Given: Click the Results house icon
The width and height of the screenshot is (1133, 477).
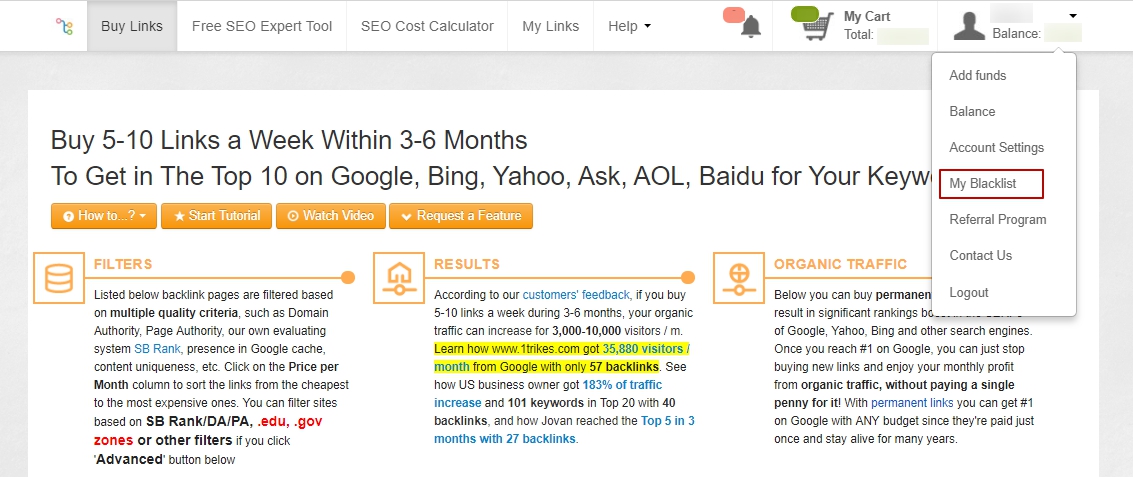Looking at the screenshot, I should (399, 278).
